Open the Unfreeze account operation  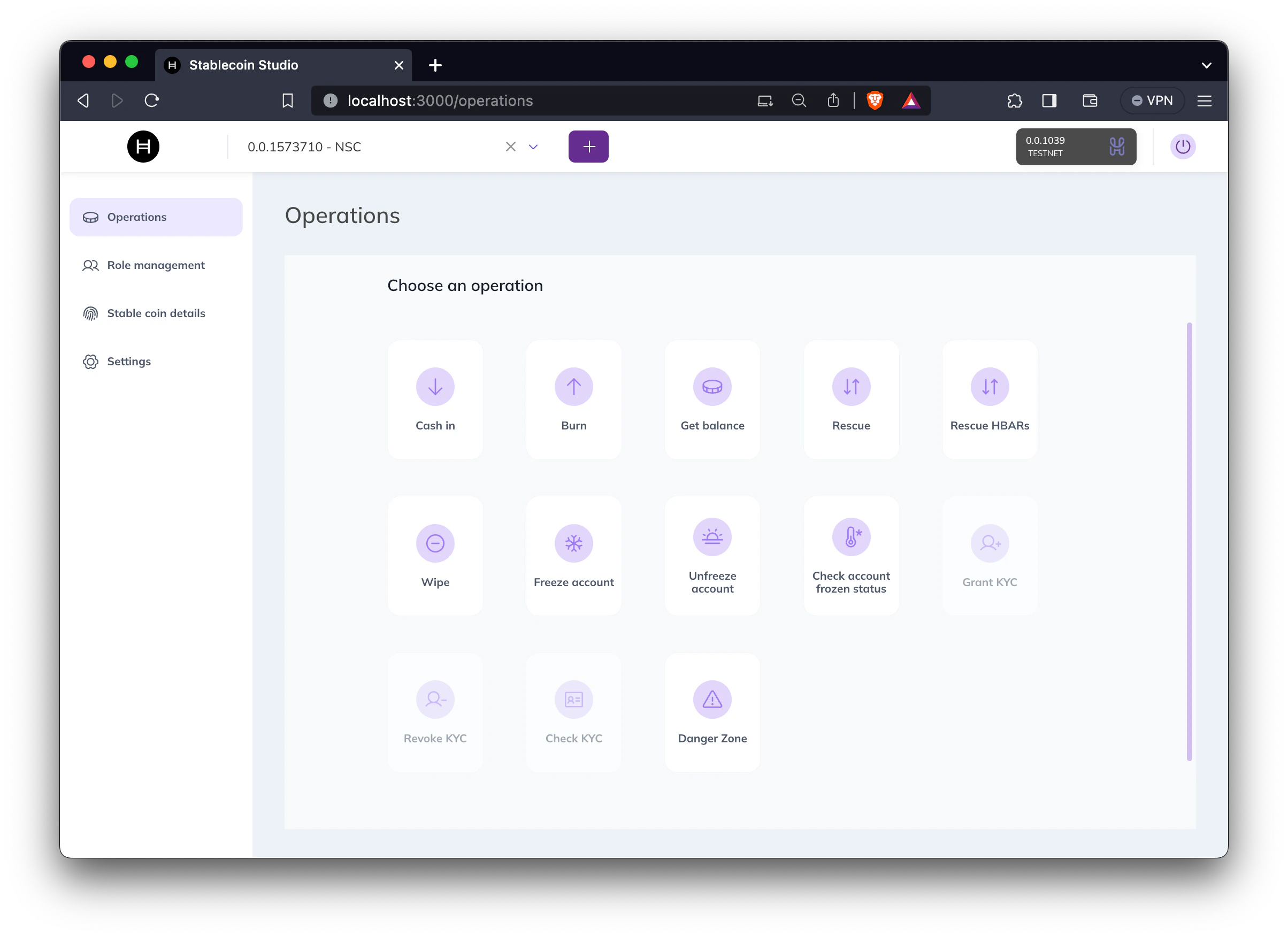[712, 556]
